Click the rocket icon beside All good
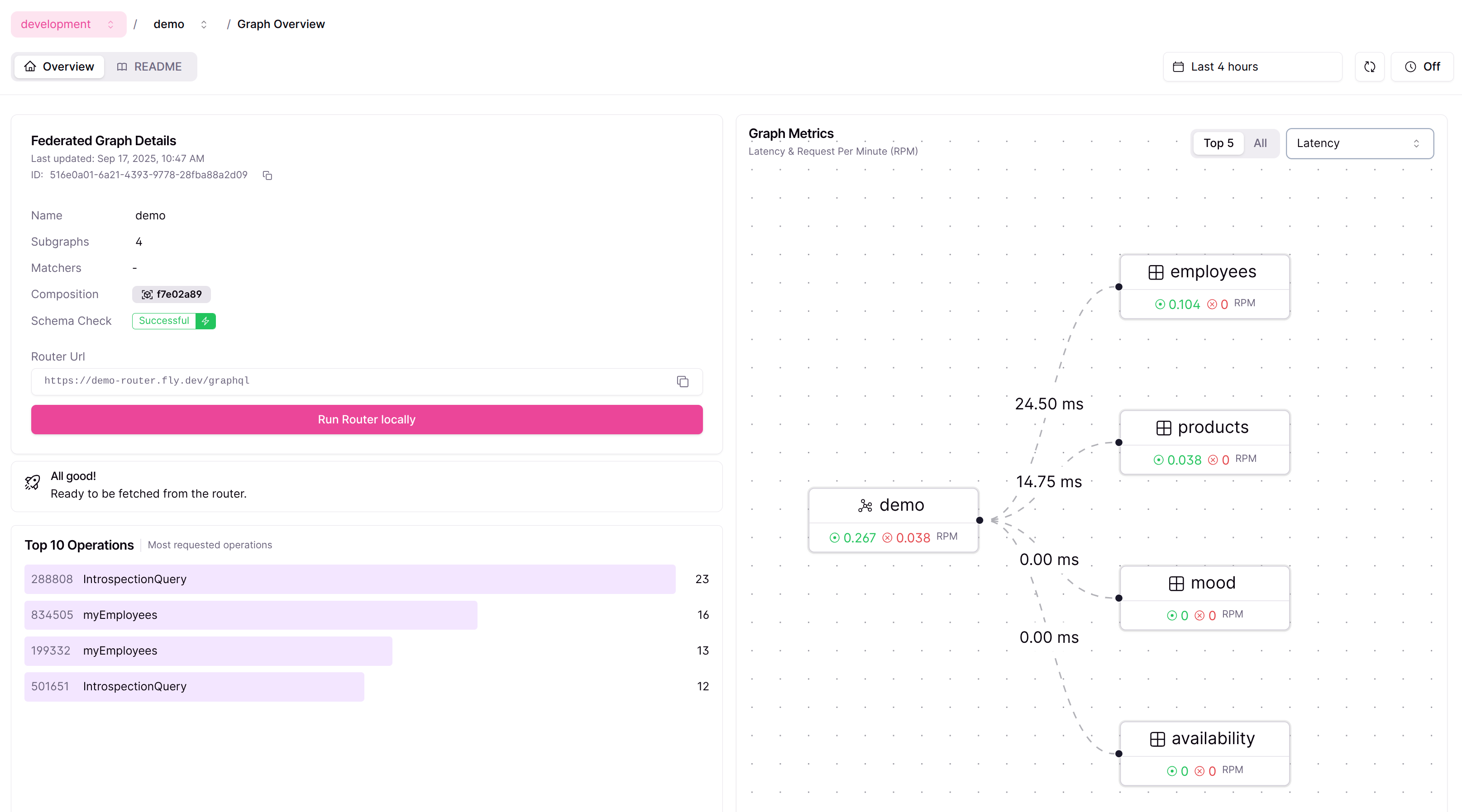The image size is (1462, 812). tap(32, 483)
